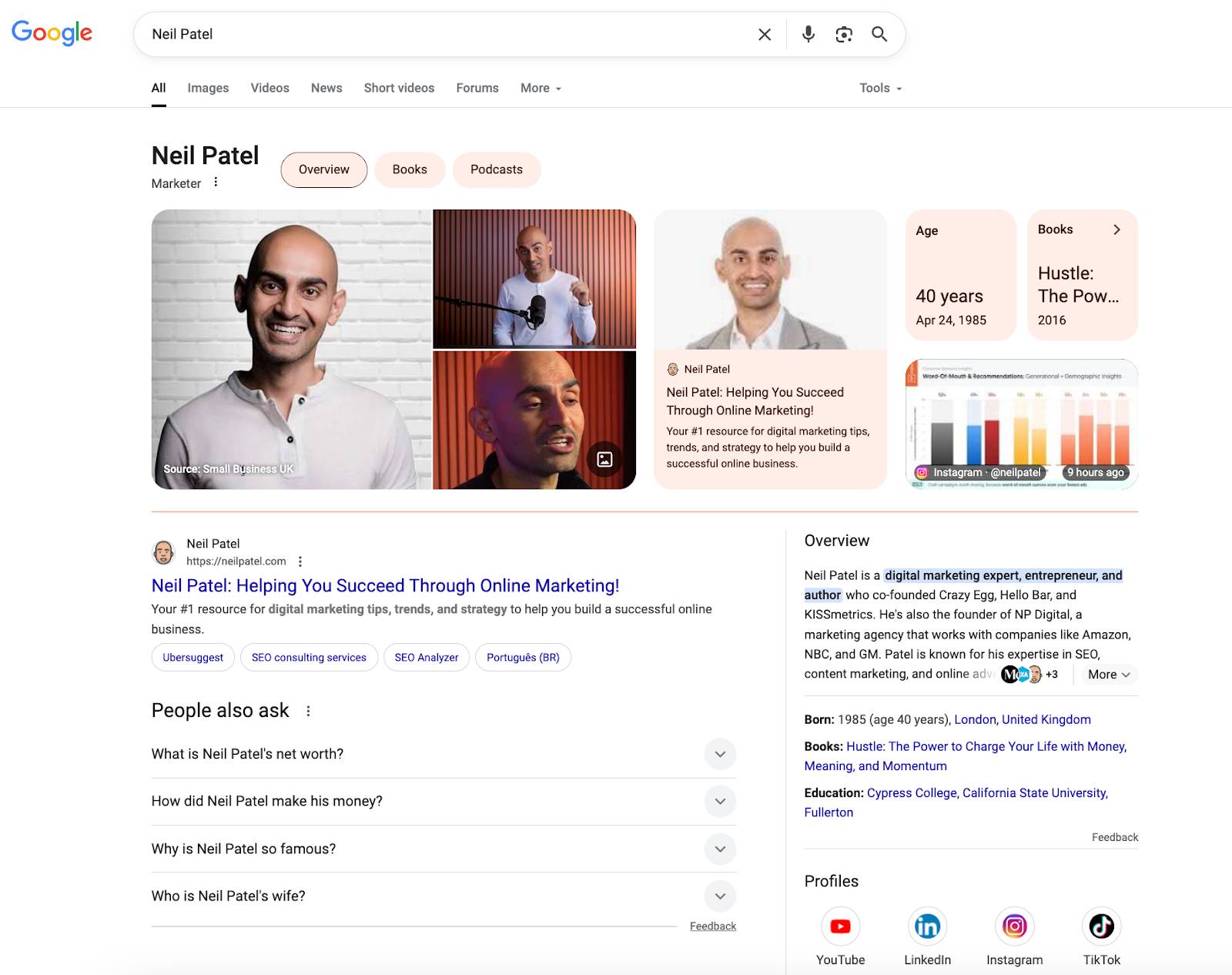The width and height of the screenshot is (1232, 975).
Task: Expand "Why is Neil Patel so famous?"
Action: (444, 849)
